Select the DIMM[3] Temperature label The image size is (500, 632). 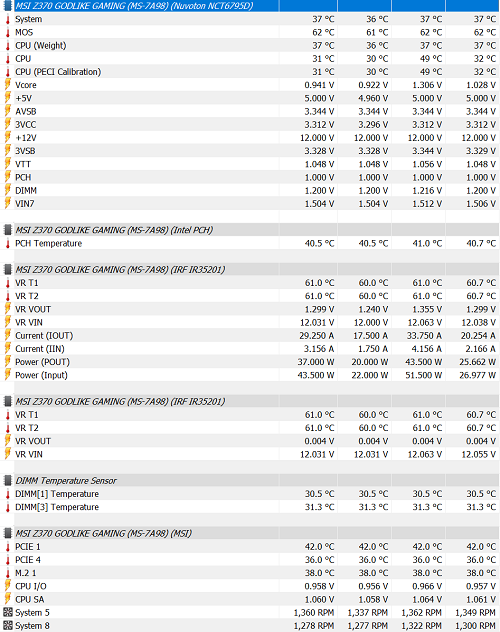pos(57,507)
